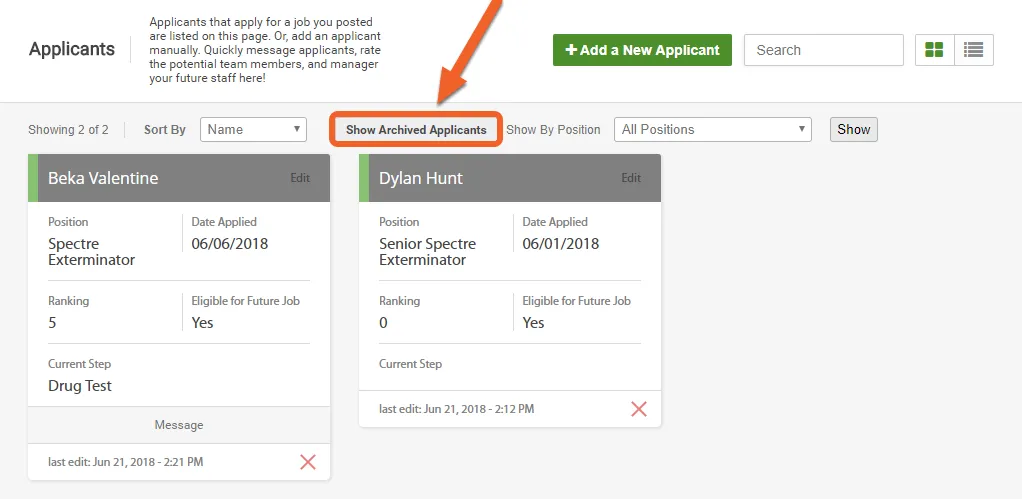
Task: Click date applied 06/06/2018
Action: pyautogui.click(x=229, y=244)
